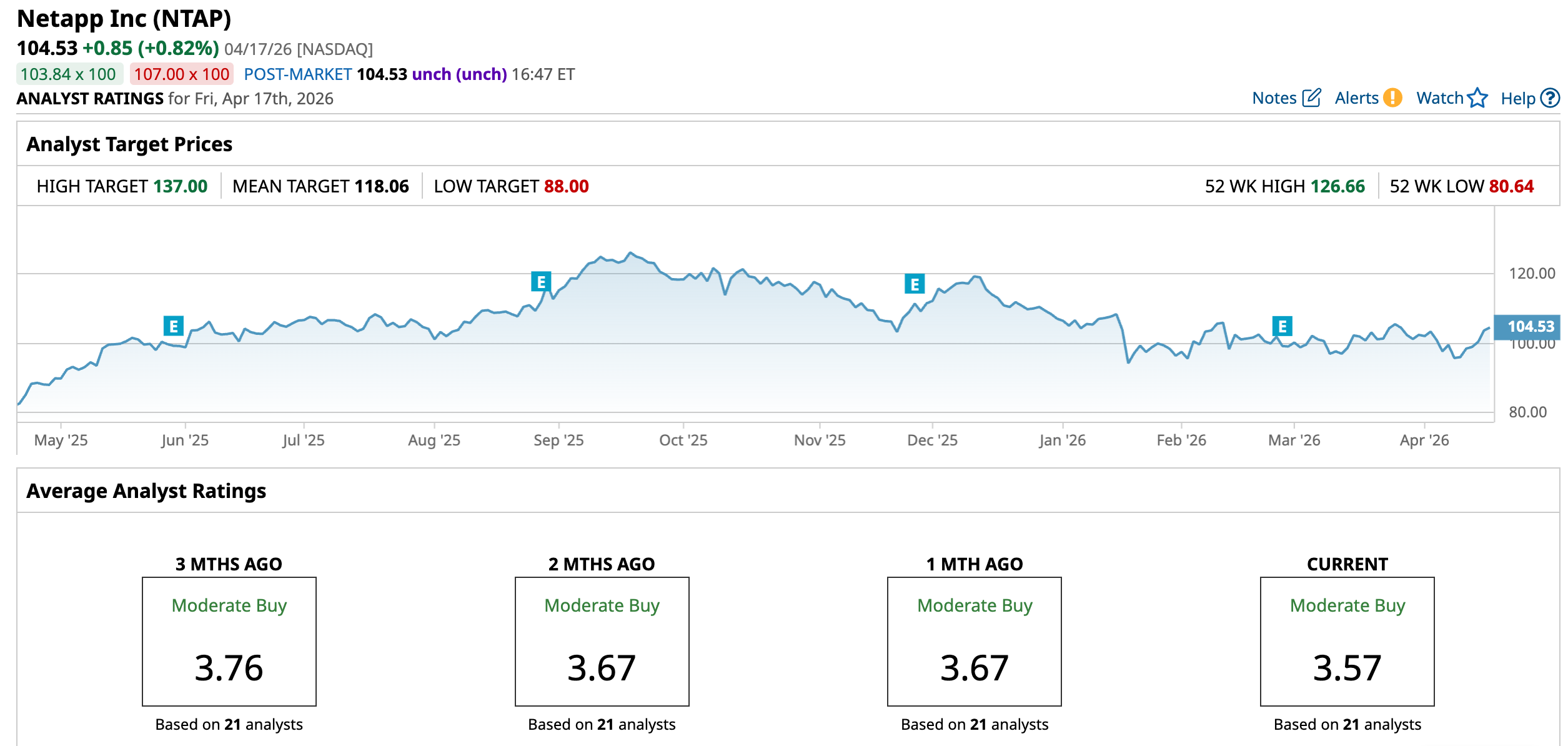Select the 1 MTH AGO rating box
This screenshot has width=1568, height=746.
[x=974, y=642]
